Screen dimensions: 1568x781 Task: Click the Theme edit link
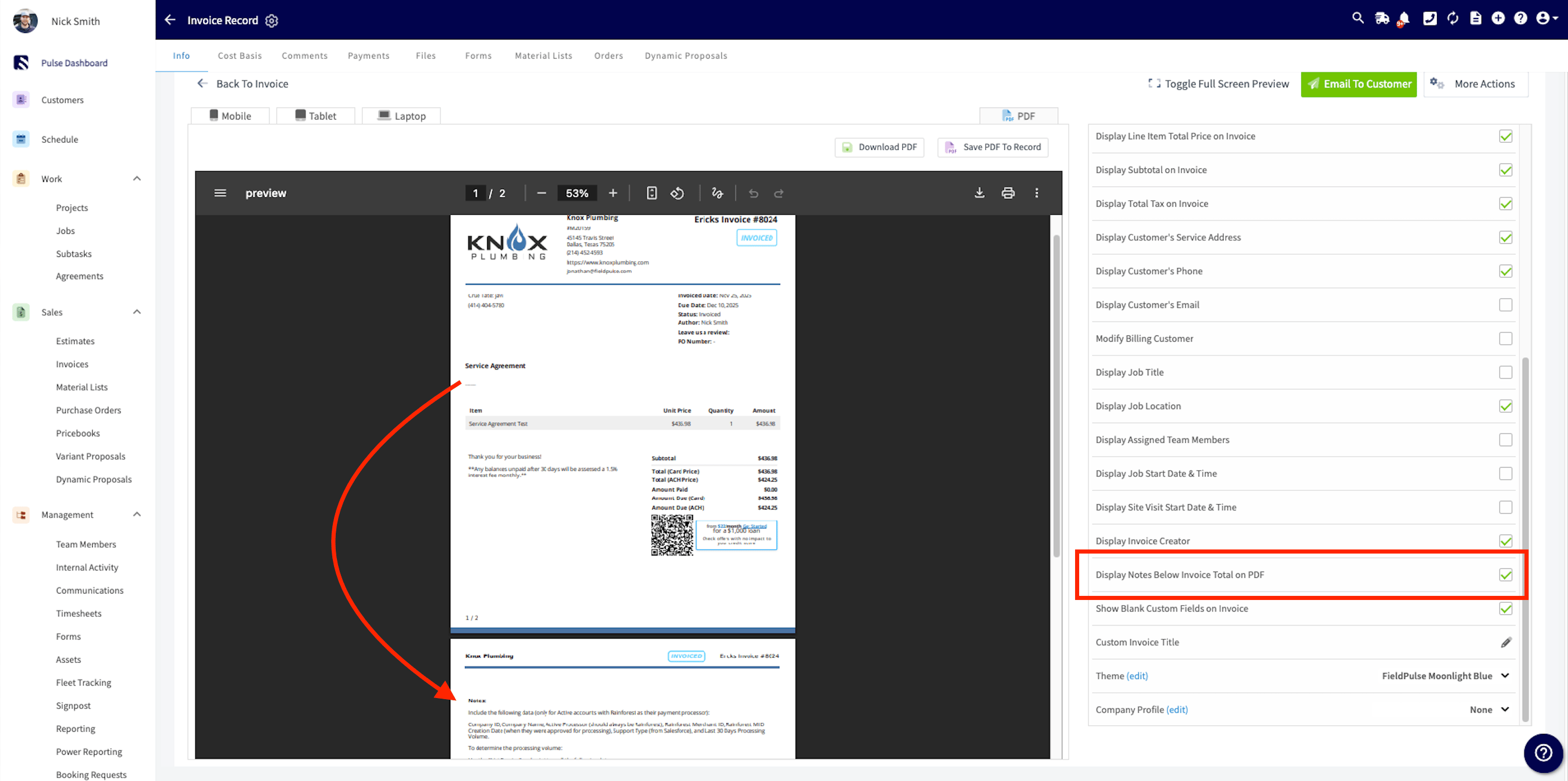point(1137,675)
